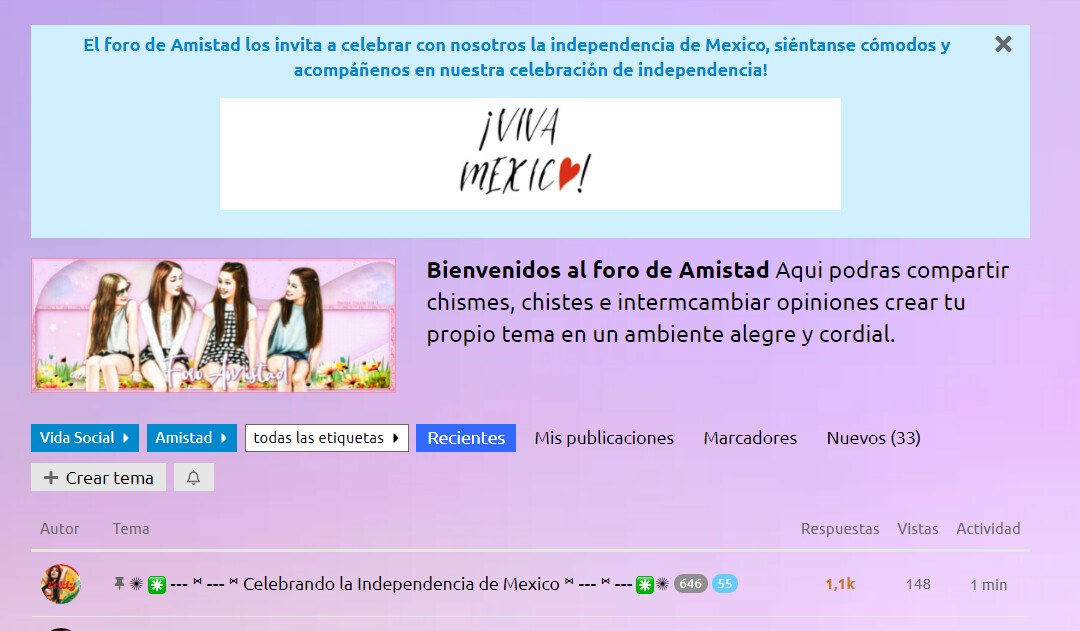Select the Recientes tab

(x=466, y=438)
